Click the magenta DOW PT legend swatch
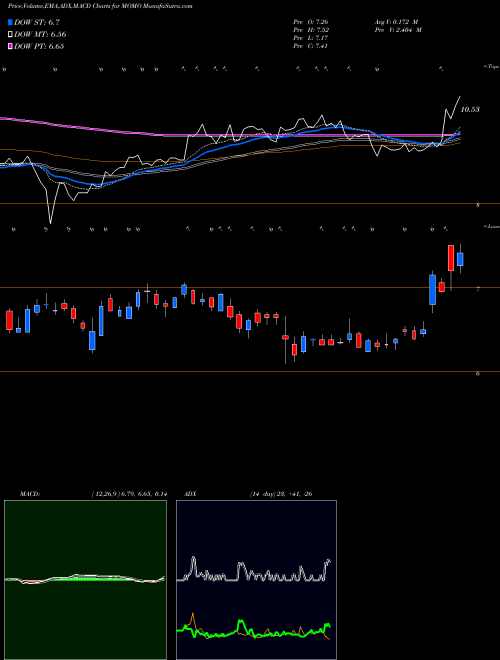The height and width of the screenshot is (660, 500). coord(10,46)
